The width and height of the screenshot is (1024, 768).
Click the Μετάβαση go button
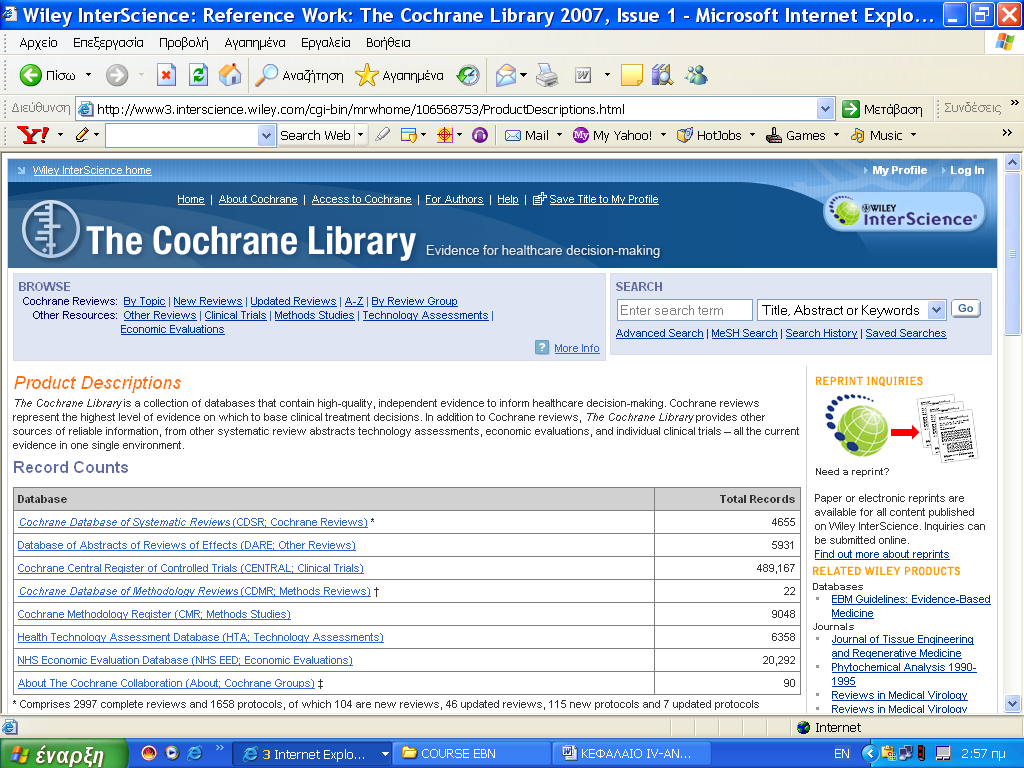(x=882, y=108)
